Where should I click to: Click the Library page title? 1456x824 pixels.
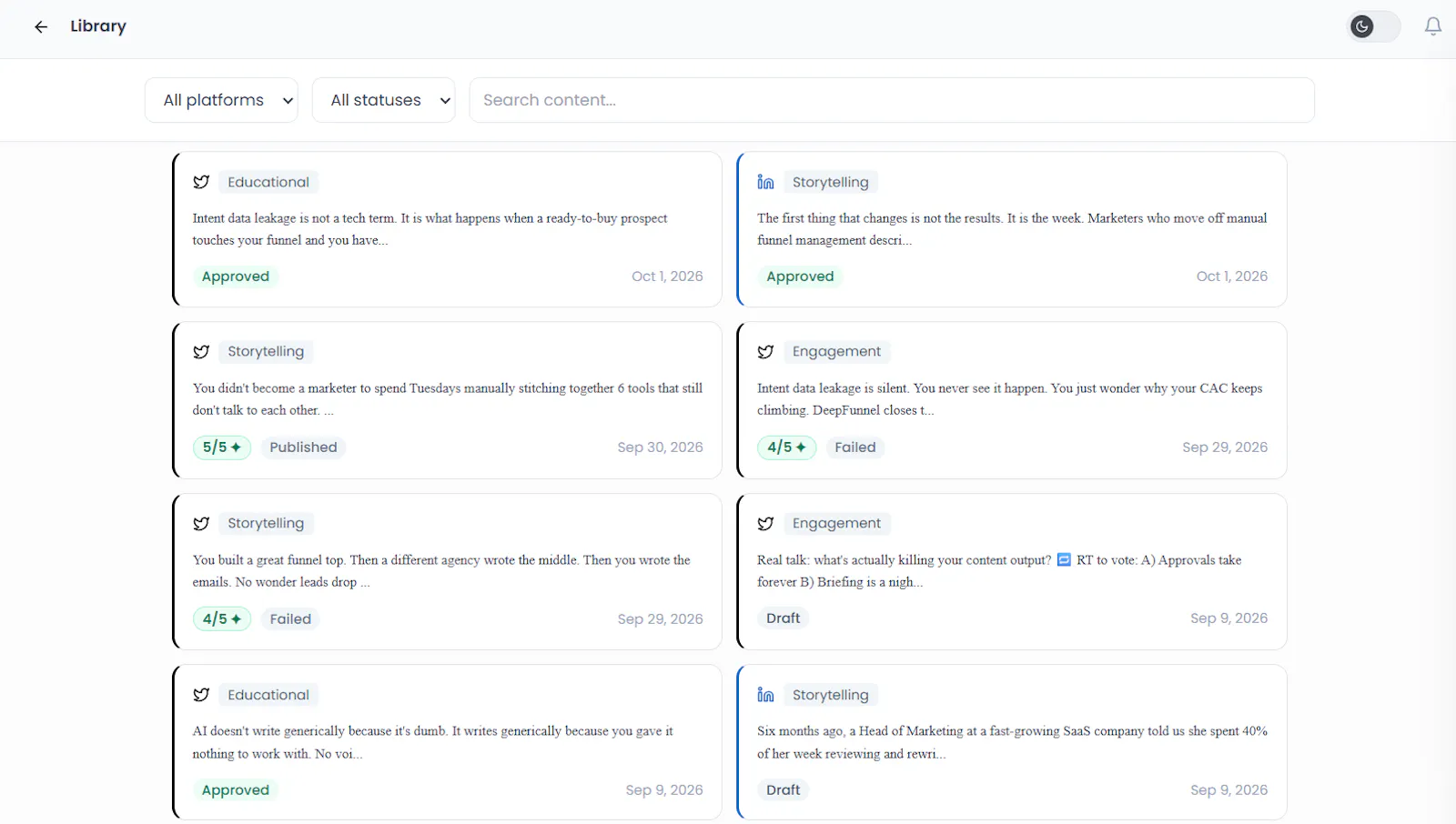pyautogui.click(x=98, y=26)
